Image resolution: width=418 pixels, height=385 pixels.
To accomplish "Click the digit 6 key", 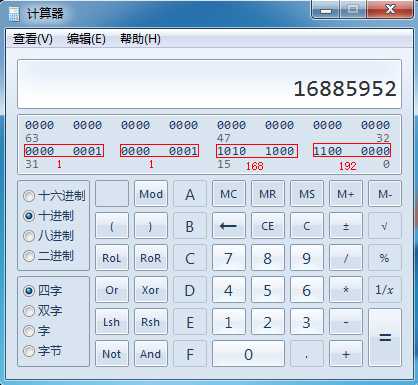I will coord(307,290).
